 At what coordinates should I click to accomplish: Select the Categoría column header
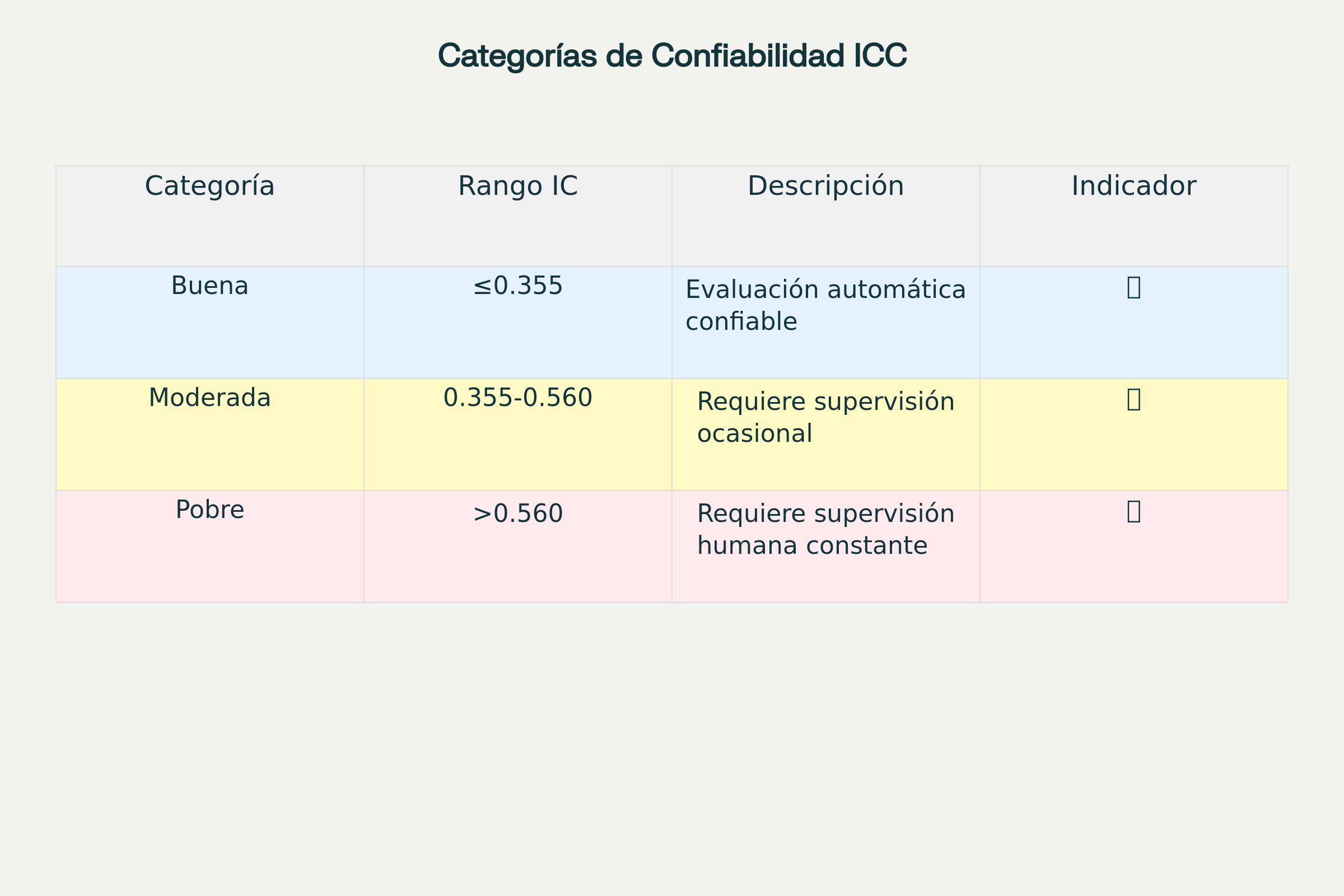tap(209, 186)
